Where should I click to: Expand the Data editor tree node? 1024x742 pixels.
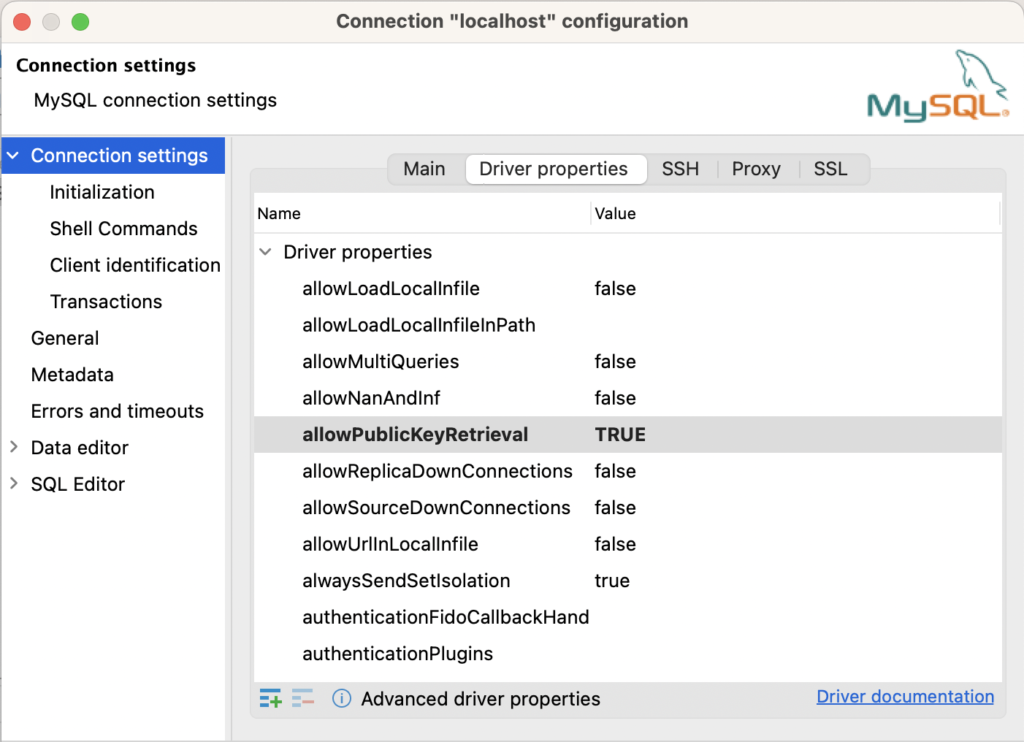click(x=14, y=447)
